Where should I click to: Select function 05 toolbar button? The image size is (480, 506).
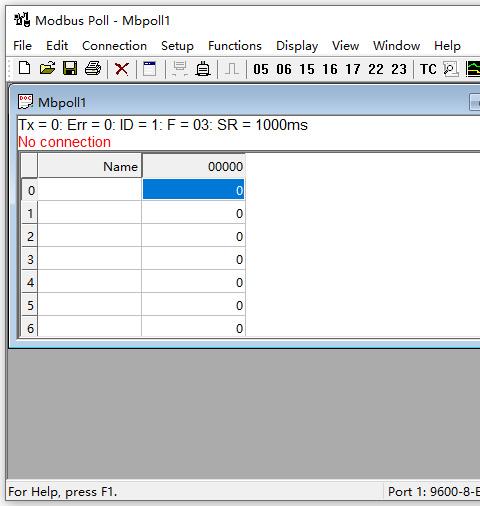pyautogui.click(x=261, y=69)
